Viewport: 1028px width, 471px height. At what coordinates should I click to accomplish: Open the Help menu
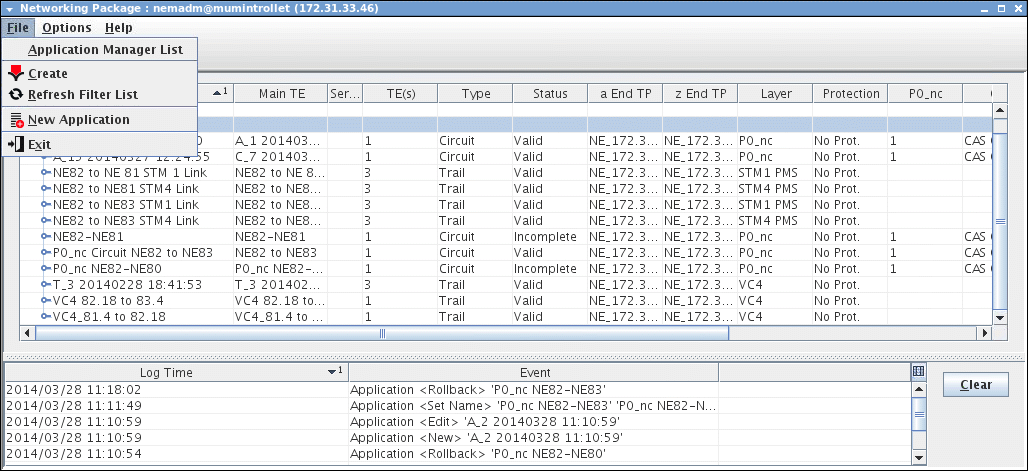(118, 28)
